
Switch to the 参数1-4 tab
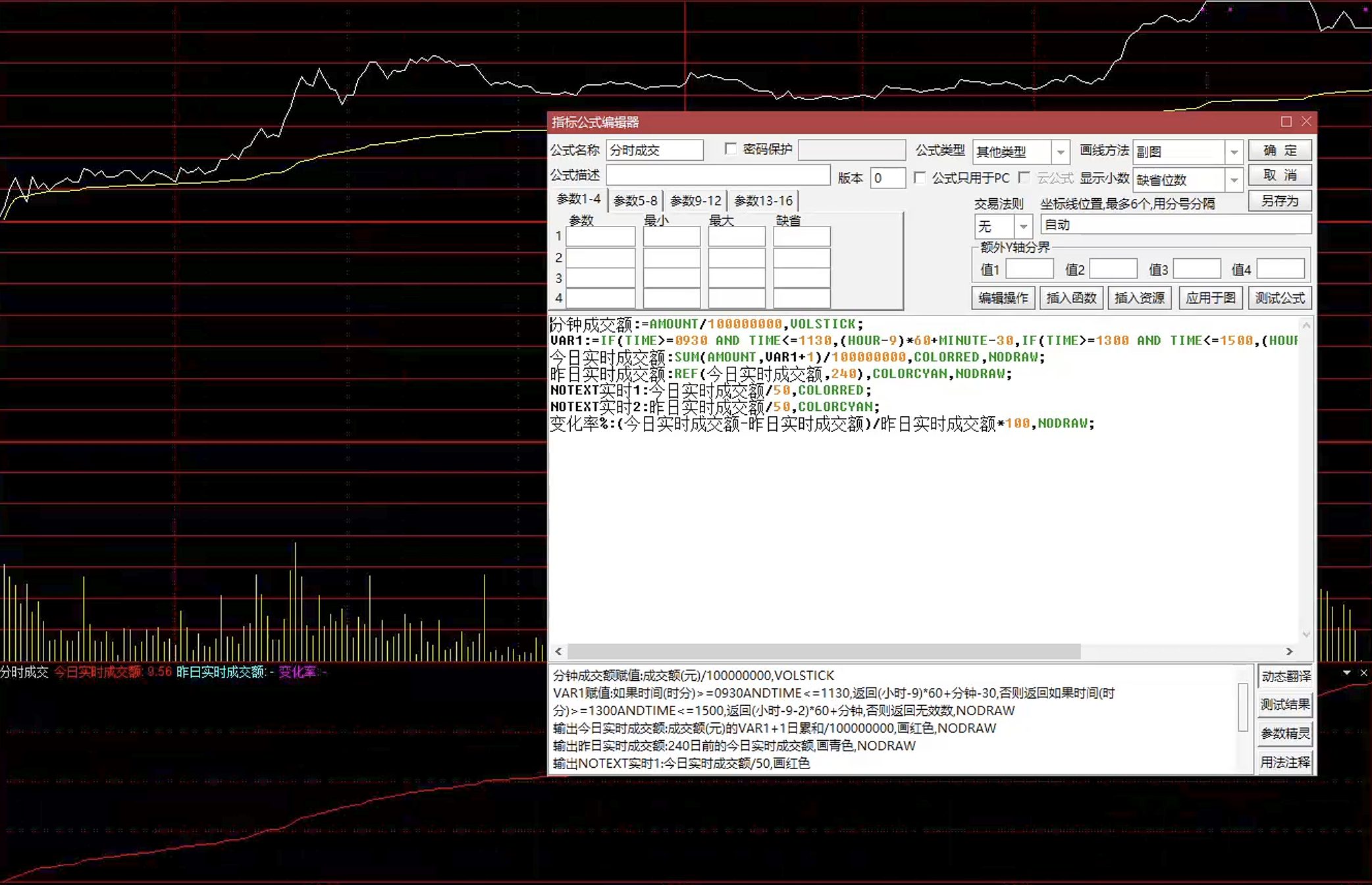pyautogui.click(x=578, y=199)
